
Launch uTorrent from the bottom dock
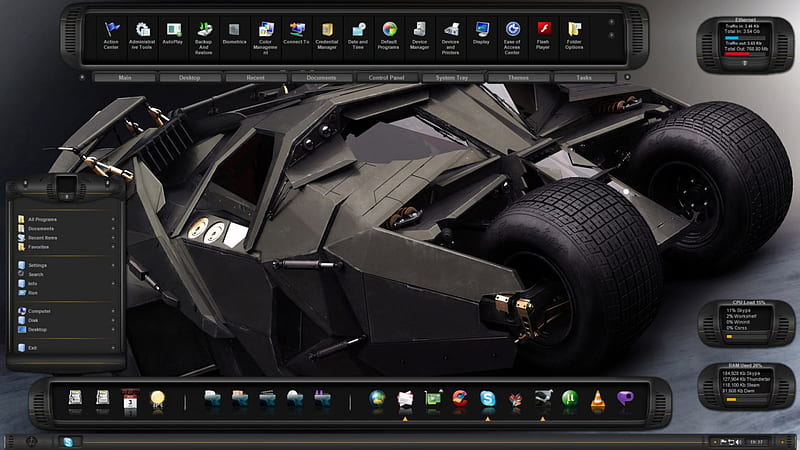coord(570,398)
